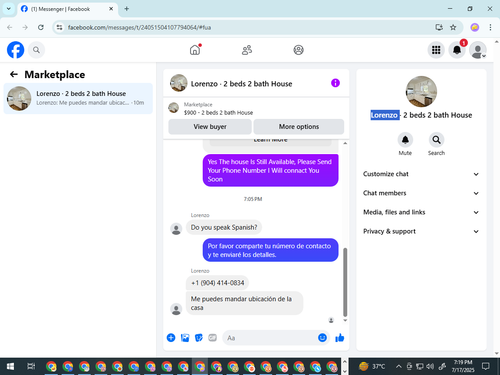This screenshot has width=500, height=375.
Task: Open the tab search dropdown arrow
Action: coord(9,9)
